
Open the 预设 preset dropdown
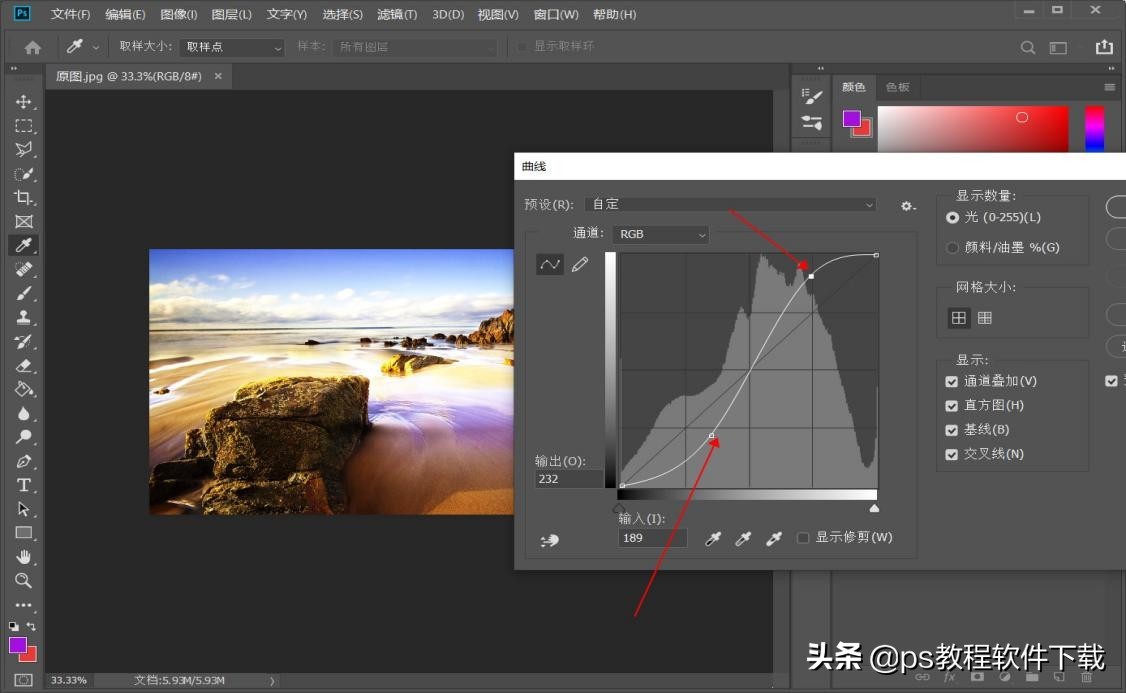click(x=731, y=205)
